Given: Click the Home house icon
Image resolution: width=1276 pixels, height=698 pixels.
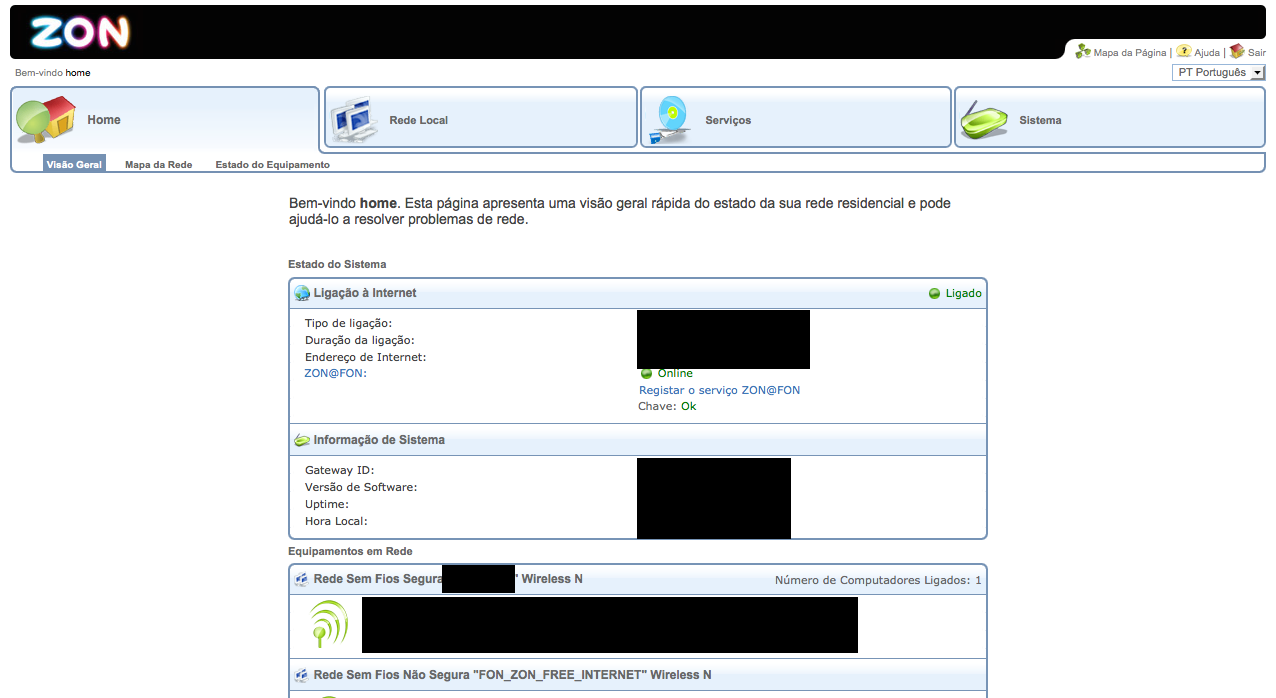Looking at the screenshot, I should [46, 120].
